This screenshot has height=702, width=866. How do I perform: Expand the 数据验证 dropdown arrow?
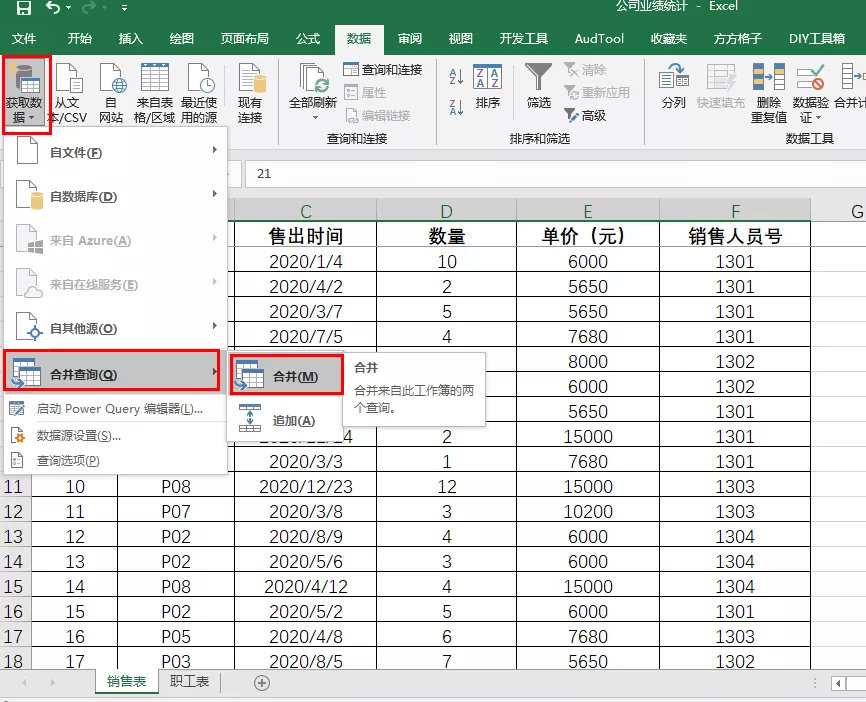click(x=818, y=118)
